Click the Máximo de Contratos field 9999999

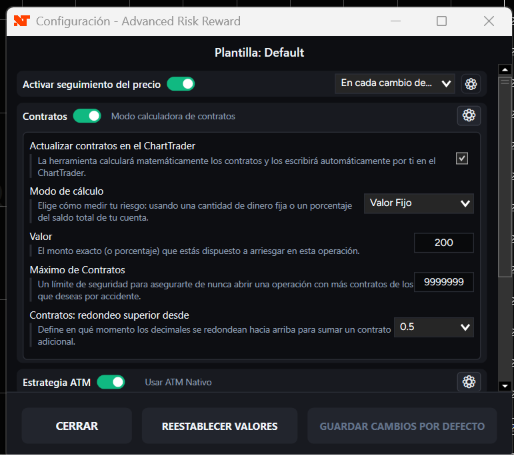pyautogui.click(x=444, y=282)
